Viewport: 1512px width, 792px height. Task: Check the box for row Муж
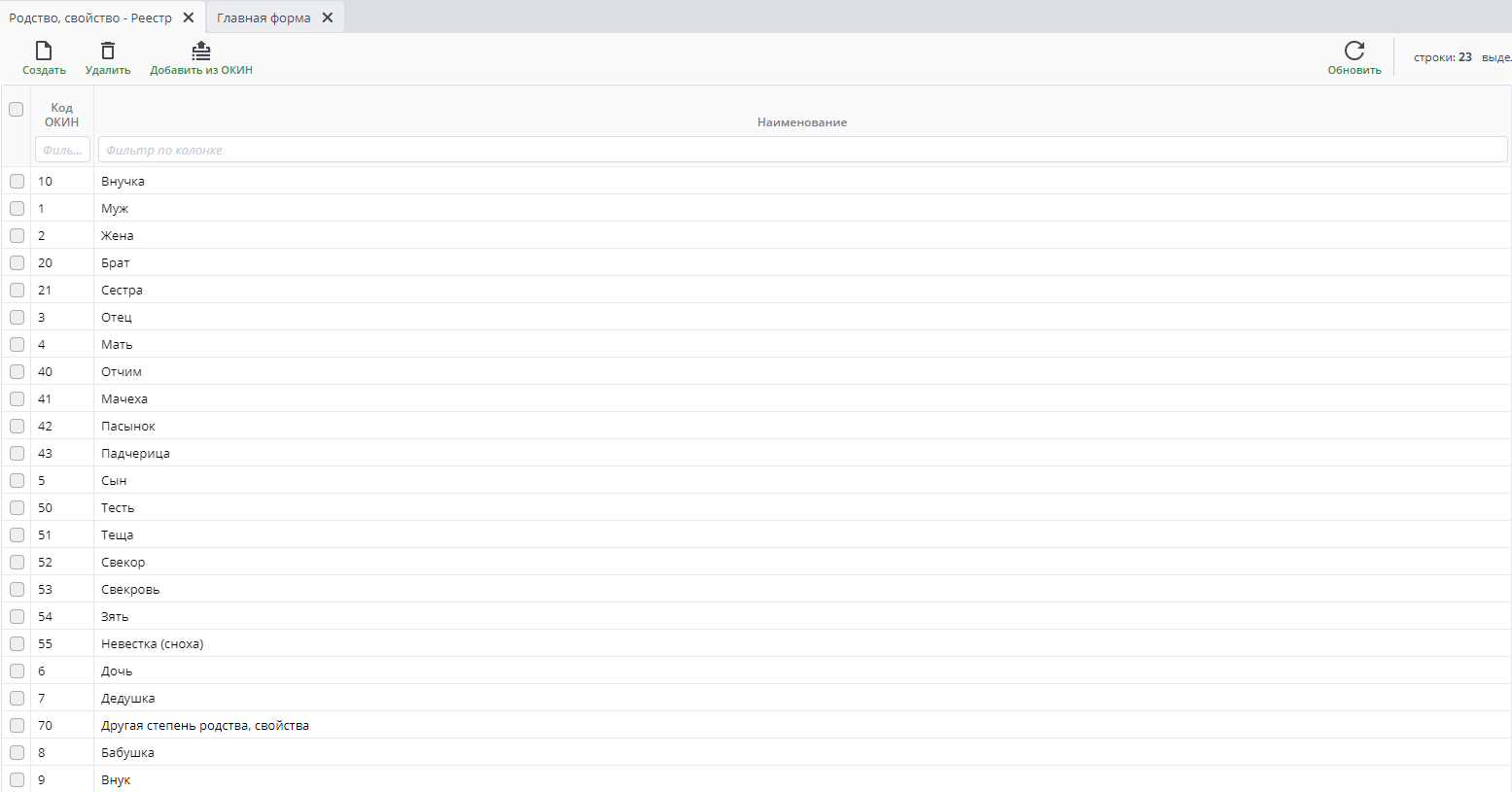[17, 208]
